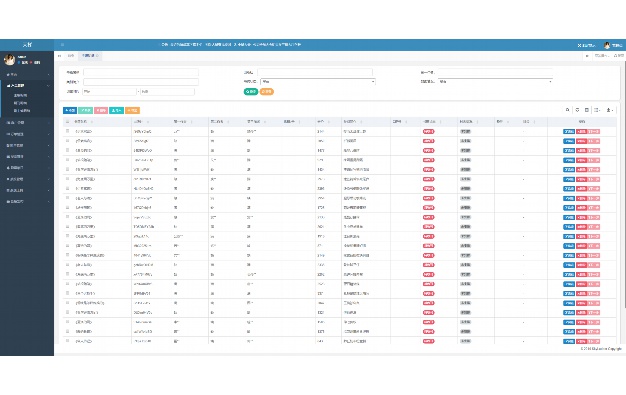Open the column chooser icon in table toolbar
The image size is (626, 395).
597,110
